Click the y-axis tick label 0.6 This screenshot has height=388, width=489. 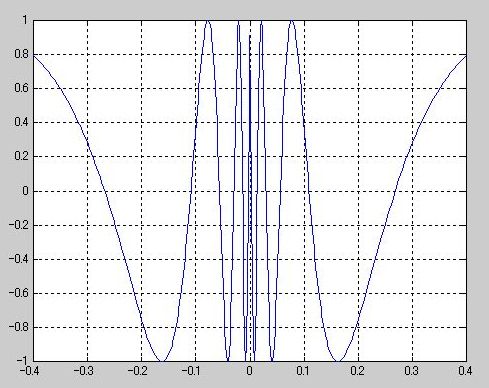pos(22,88)
